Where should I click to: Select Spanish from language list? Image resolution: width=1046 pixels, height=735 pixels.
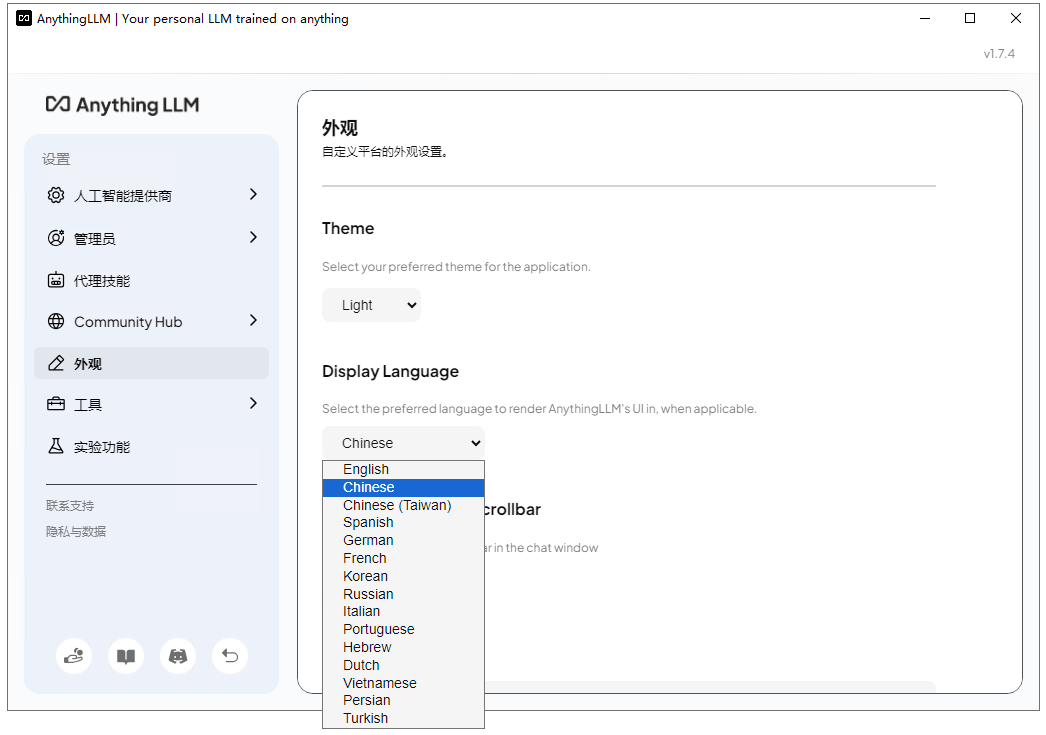pos(404,523)
